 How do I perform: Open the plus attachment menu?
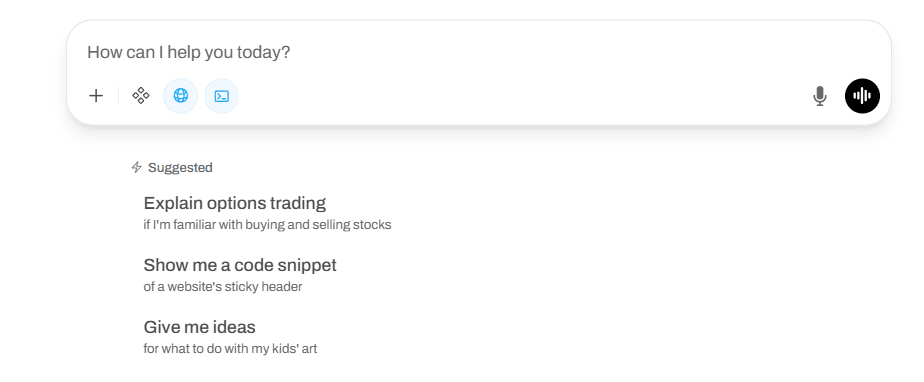pos(95,96)
